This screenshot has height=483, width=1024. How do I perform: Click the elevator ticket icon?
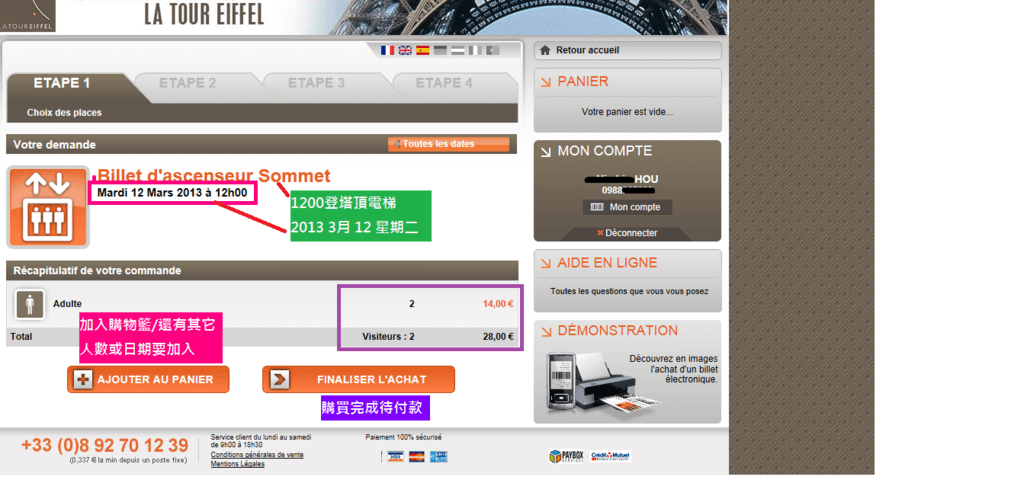click(x=48, y=207)
